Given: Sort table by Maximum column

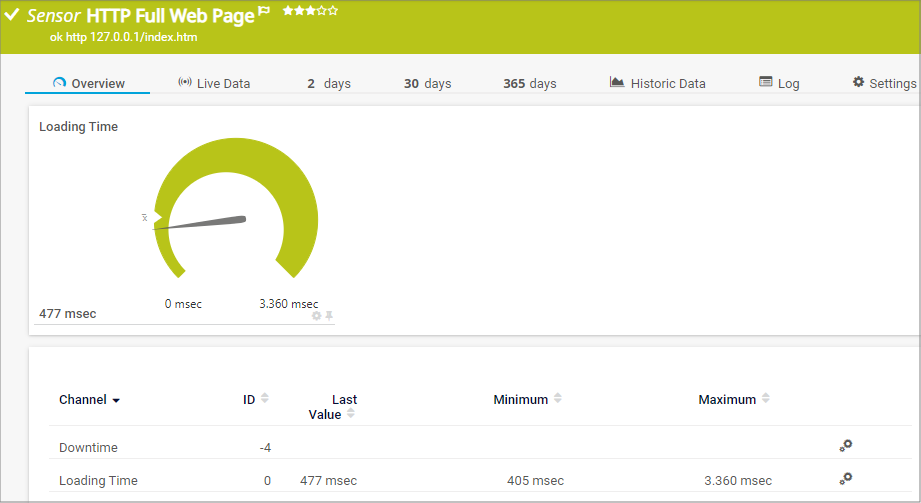Looking at the screenshot, I should point(766,399).
